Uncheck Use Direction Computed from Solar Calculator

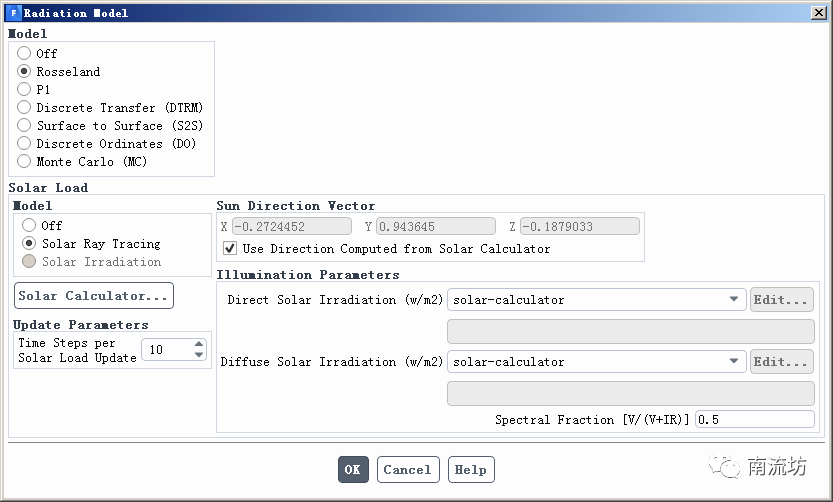point(230,249)
